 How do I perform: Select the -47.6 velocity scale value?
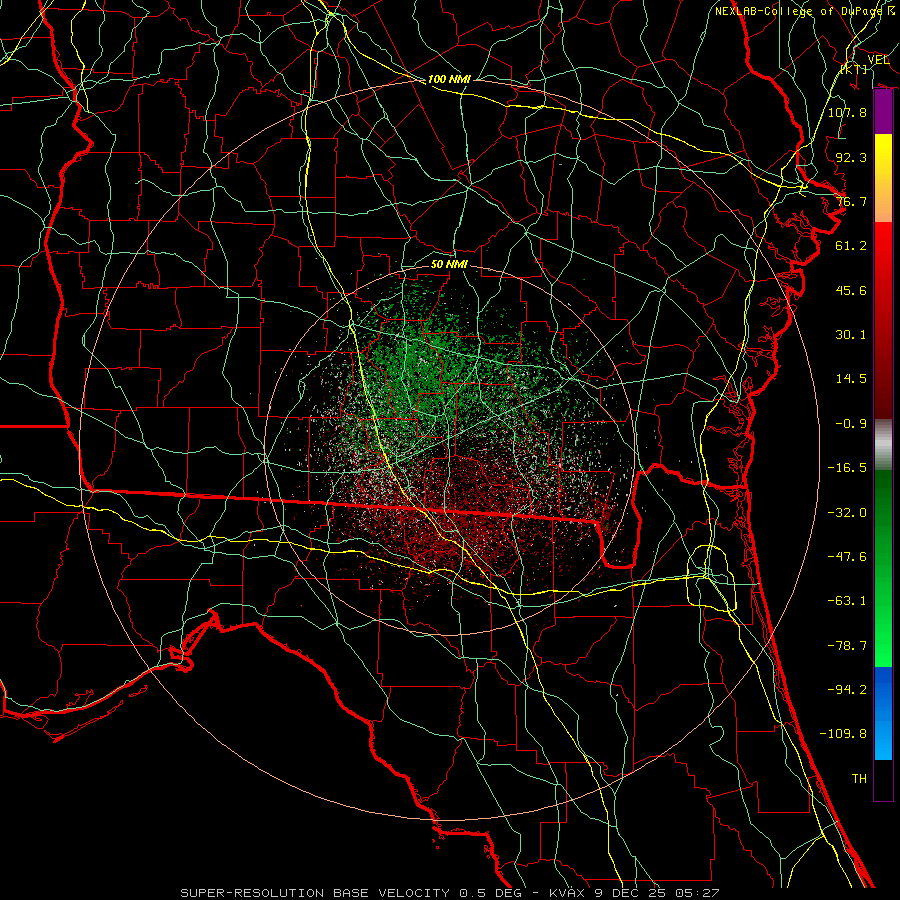(847, 557)
